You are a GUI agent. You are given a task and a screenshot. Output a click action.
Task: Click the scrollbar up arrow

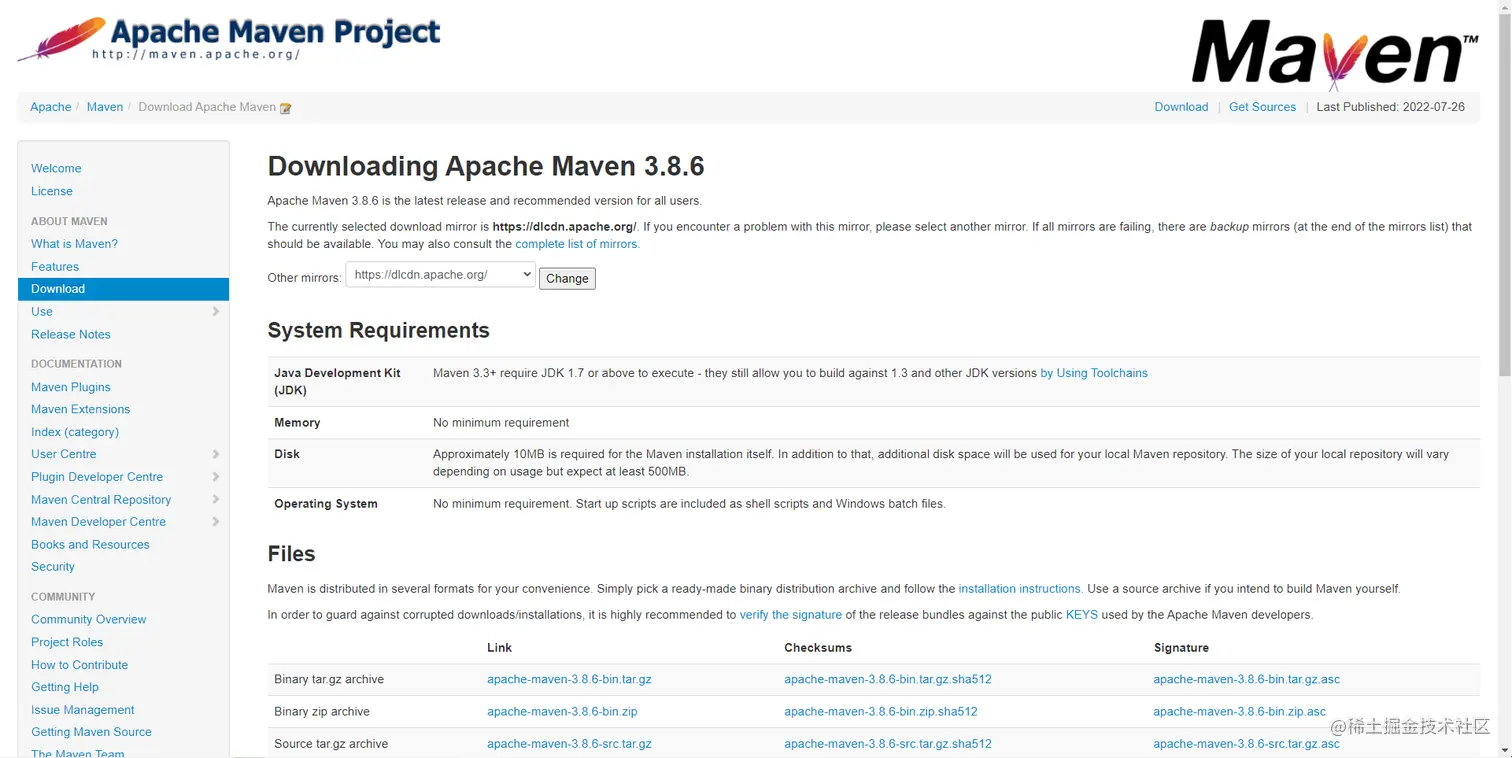1504,7
